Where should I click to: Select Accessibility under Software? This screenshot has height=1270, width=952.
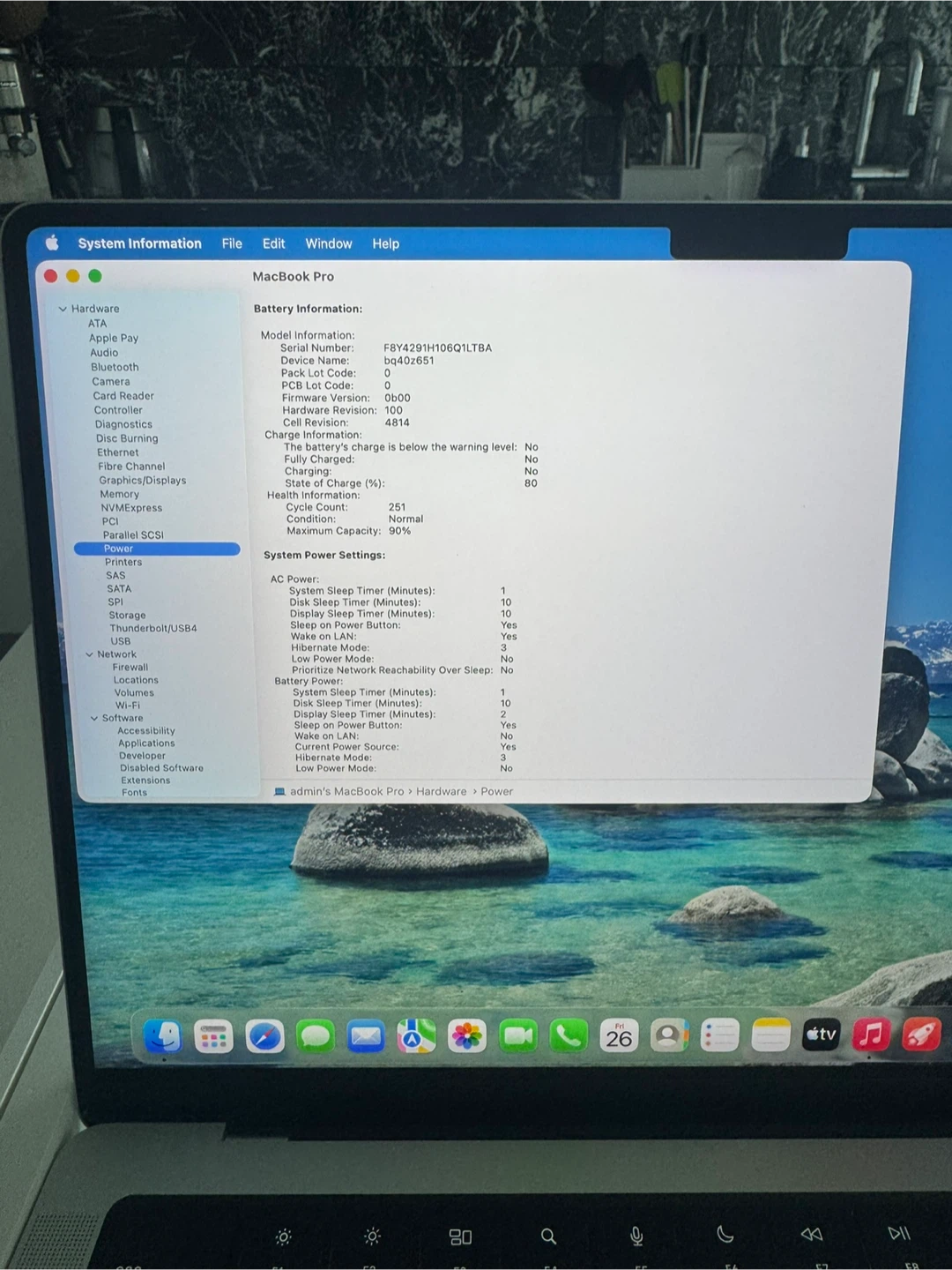pos(146,731)
